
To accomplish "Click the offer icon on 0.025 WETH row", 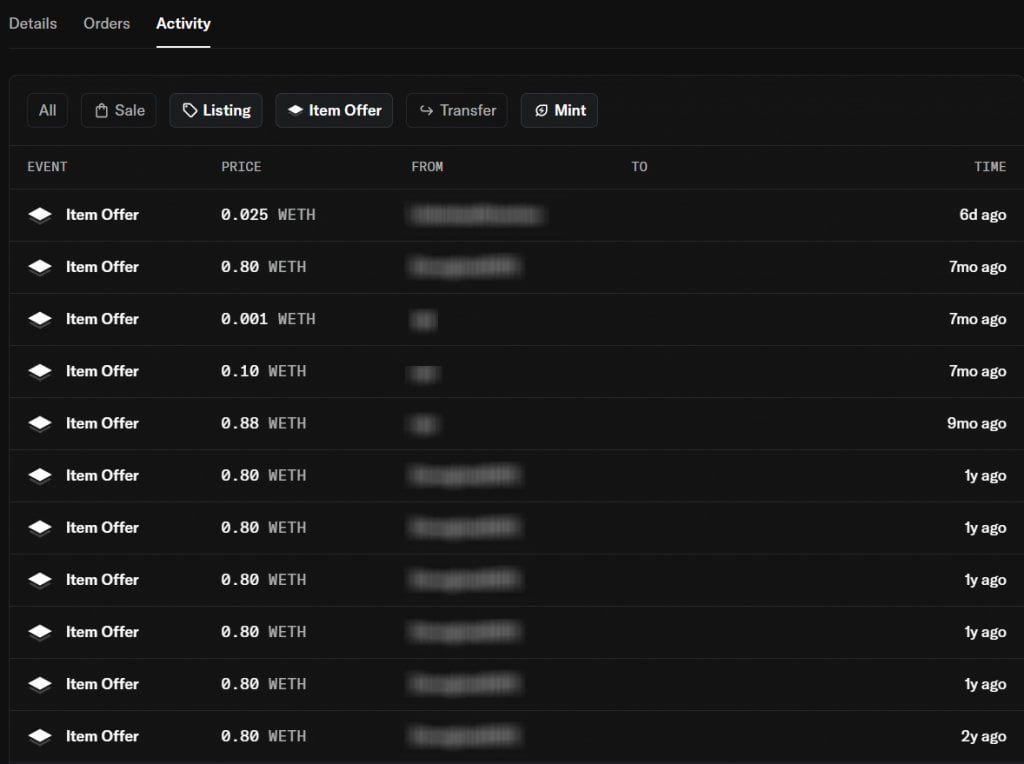I will click(40, 215).
